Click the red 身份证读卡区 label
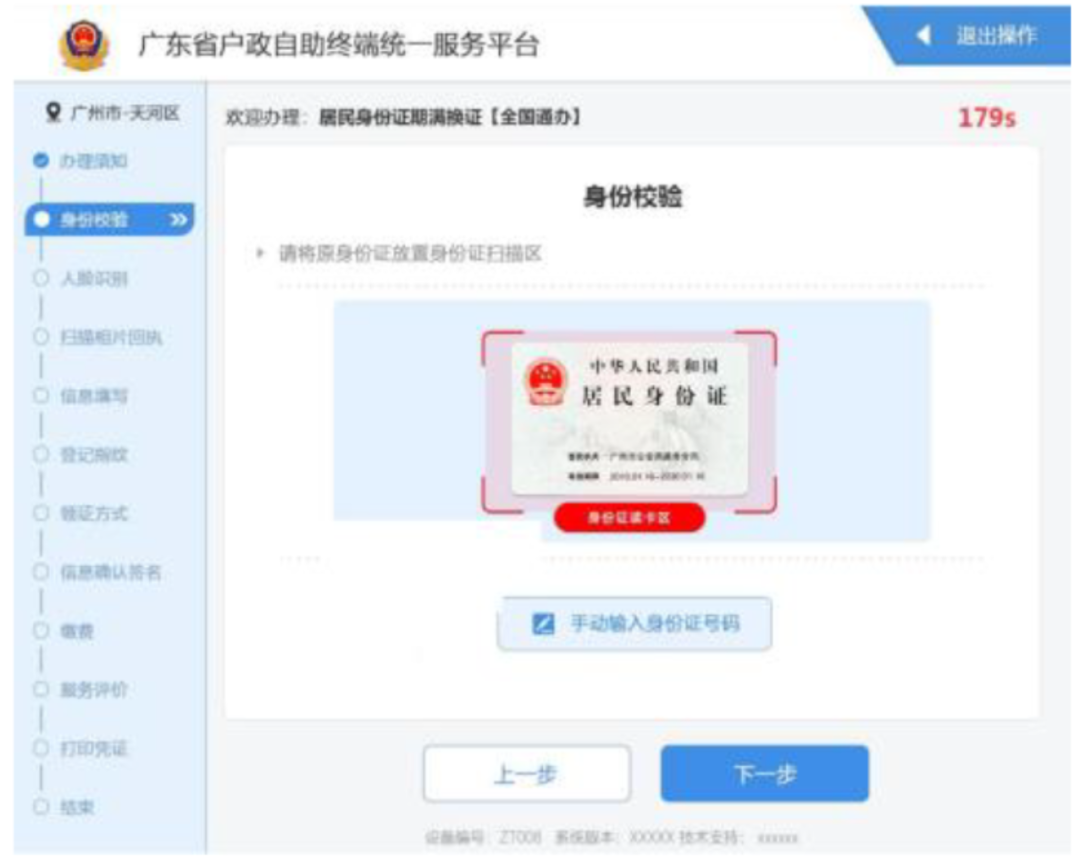1080x860 pixels. click(629, 517)
